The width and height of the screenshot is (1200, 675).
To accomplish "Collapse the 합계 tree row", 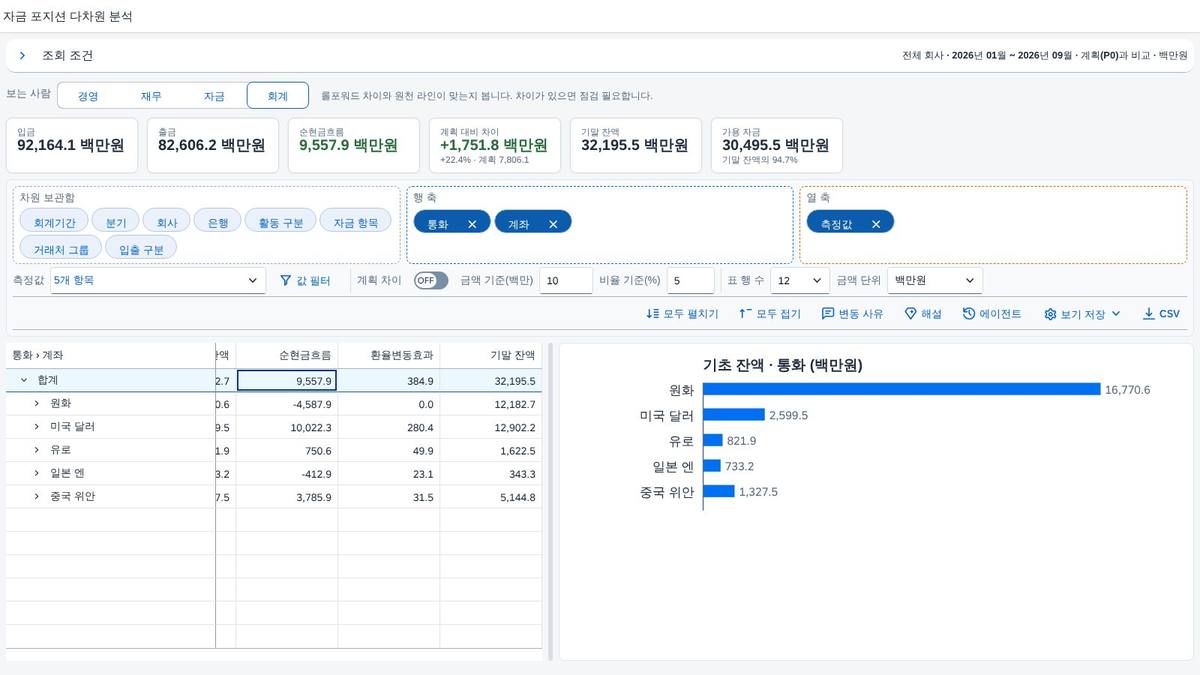I will [x=24, y=380].
